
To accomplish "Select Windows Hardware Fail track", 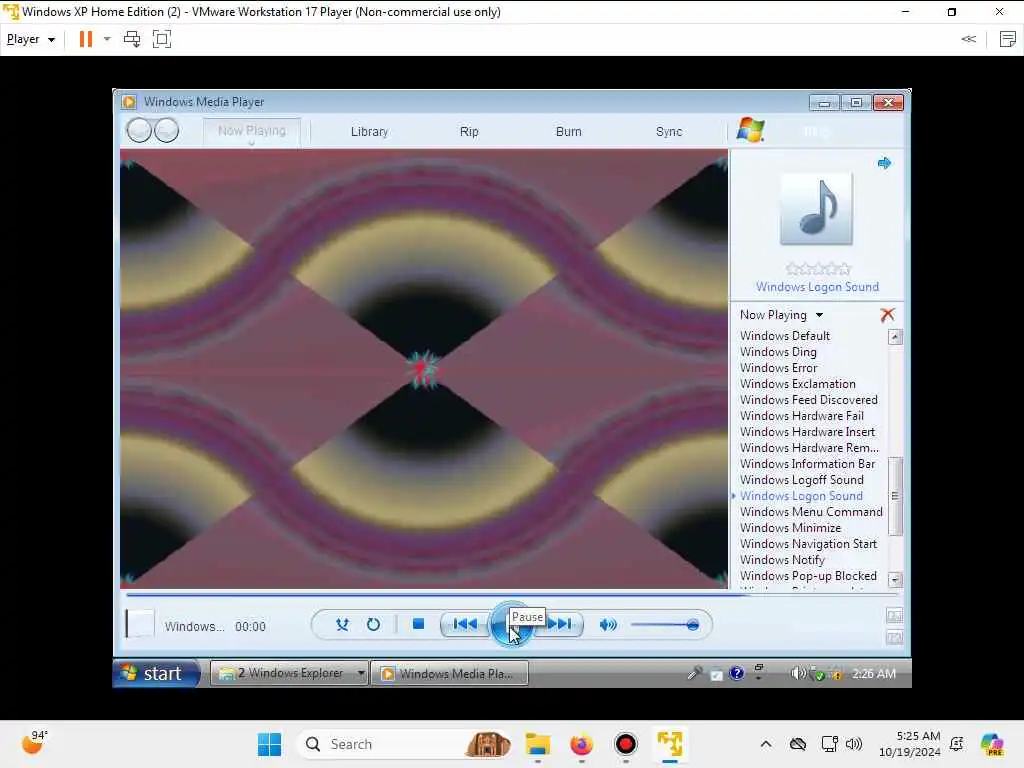I will [801, 416].
